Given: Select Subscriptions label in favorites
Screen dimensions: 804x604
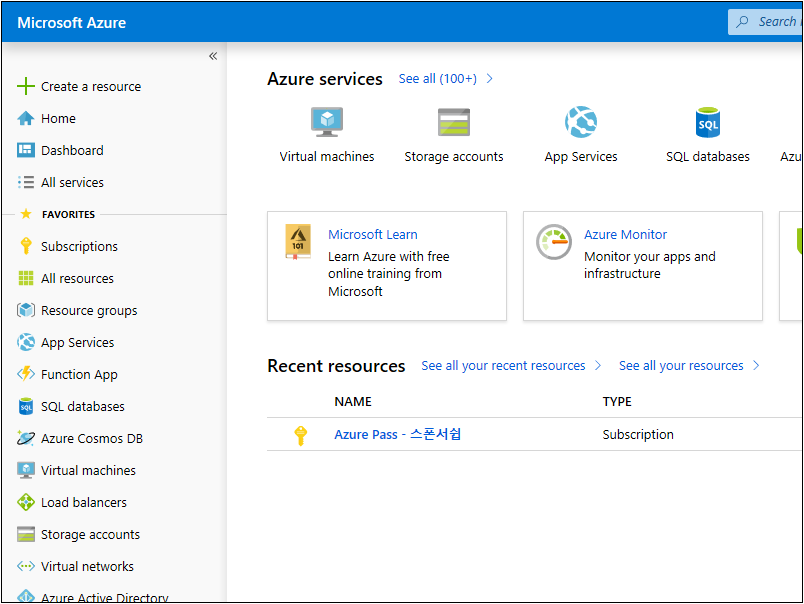Looking at the screenshot, I should pos(79,247).
